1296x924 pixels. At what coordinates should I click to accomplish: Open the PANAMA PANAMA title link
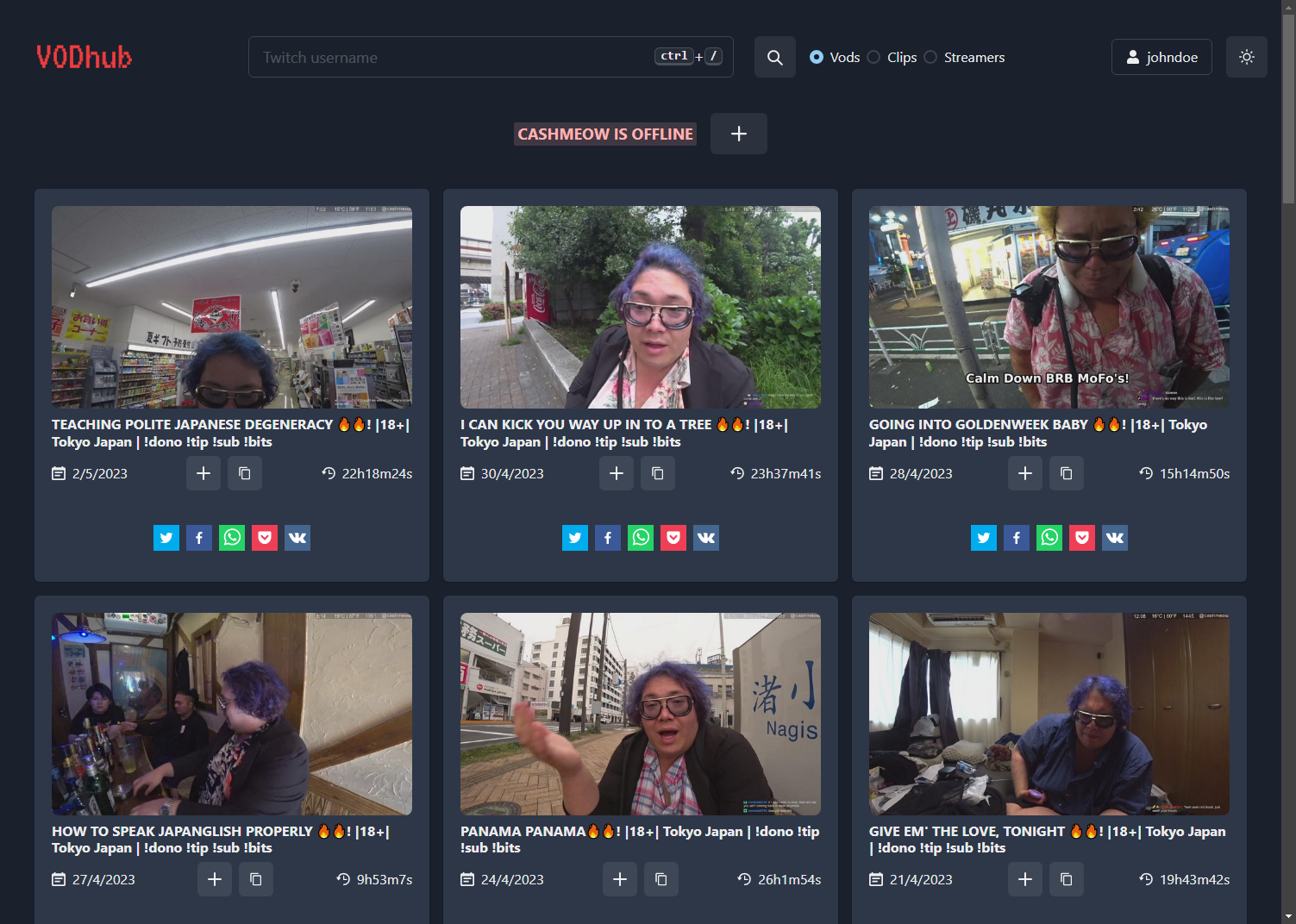640,840
